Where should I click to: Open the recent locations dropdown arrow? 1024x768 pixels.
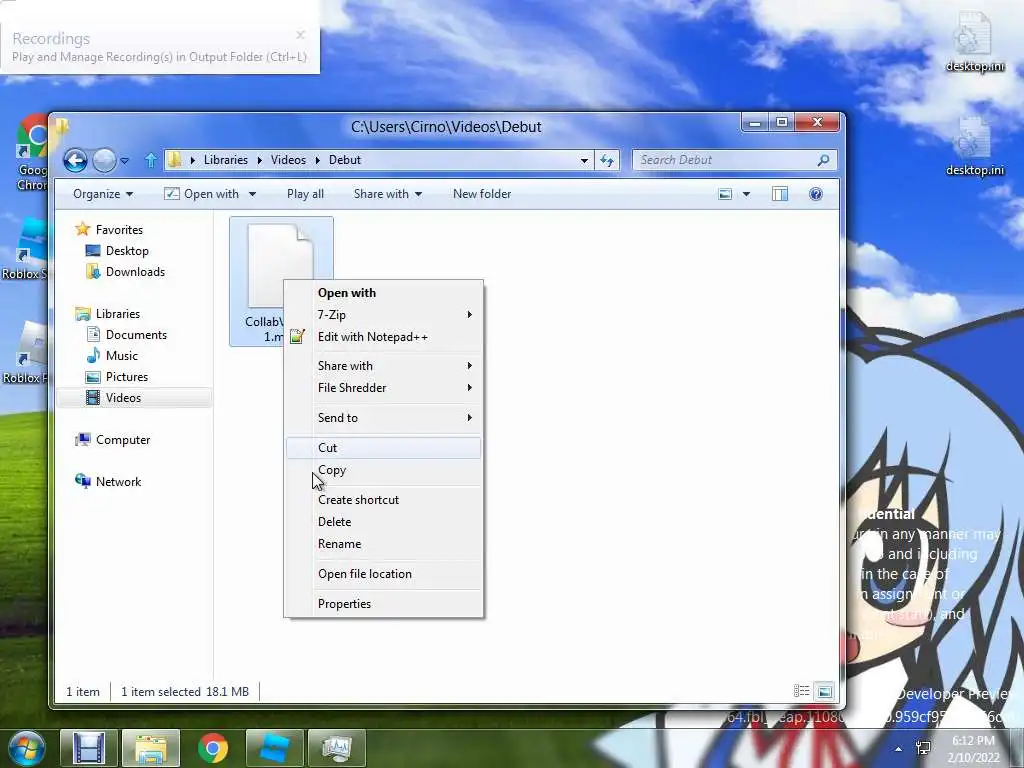(x=125, y=161)
